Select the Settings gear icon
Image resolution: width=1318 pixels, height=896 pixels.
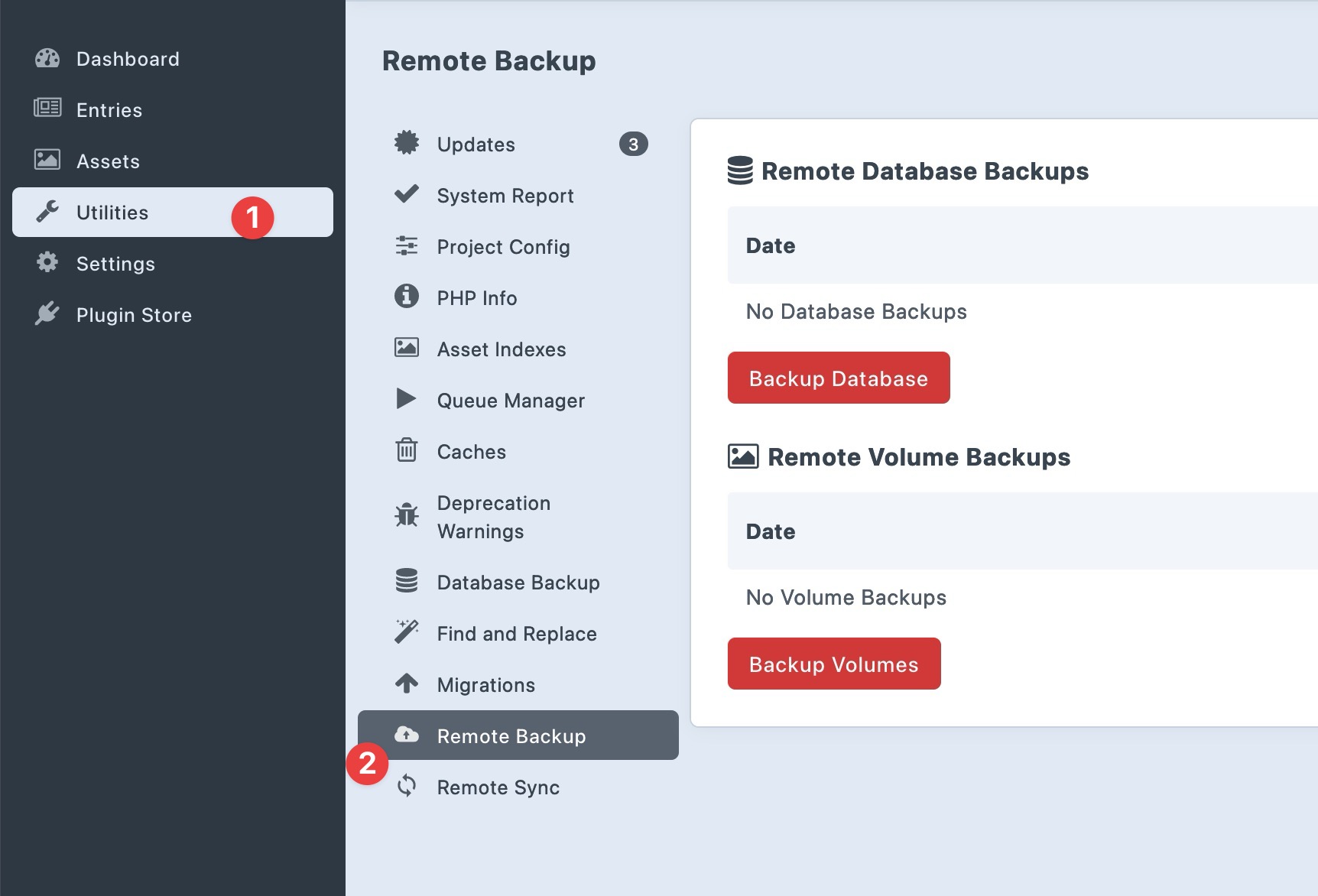pos(47,263)
